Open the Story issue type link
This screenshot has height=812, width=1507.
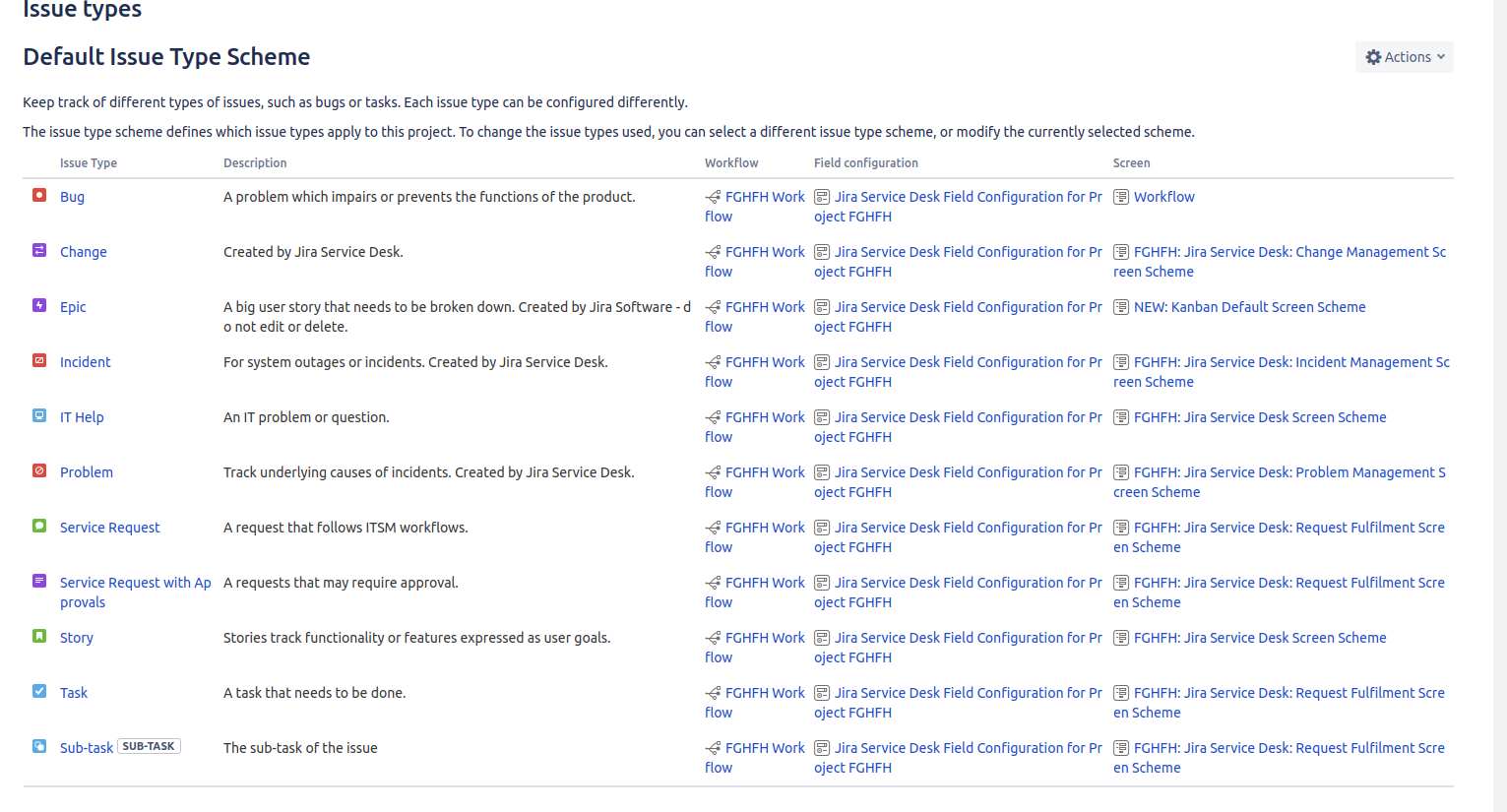click(77, 638)
